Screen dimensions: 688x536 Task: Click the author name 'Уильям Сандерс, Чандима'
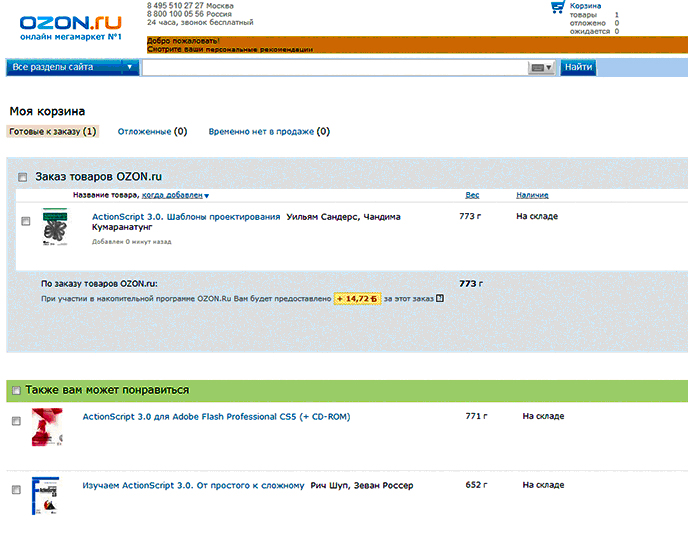pos(344,217)
